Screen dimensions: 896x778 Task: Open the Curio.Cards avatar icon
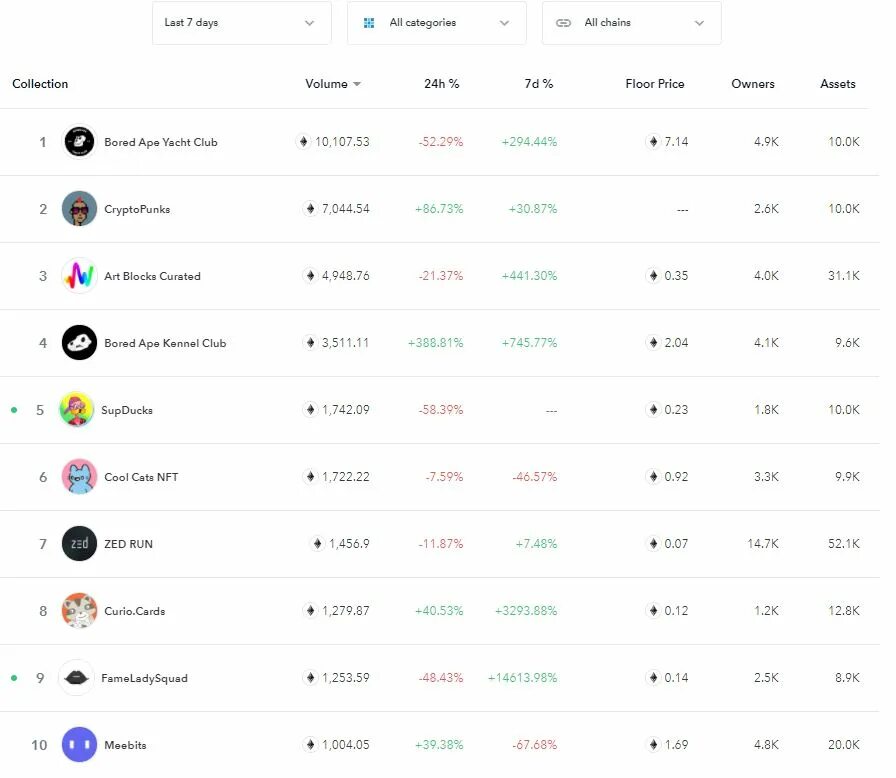tap(79, 611)
